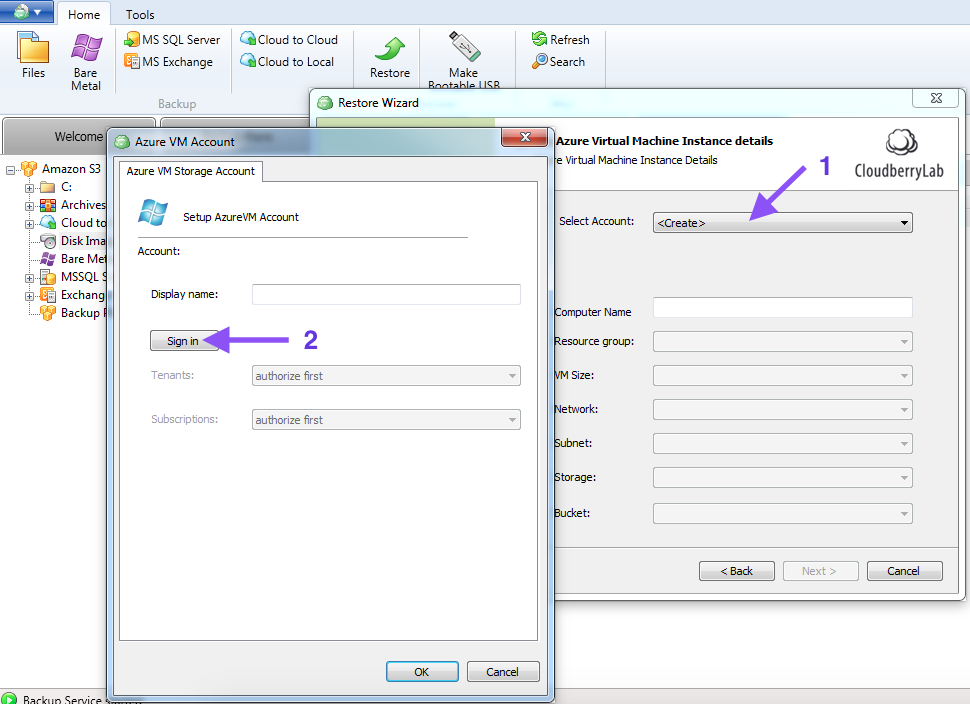Refresh the storage view
This screenshot has height=704, width=970.
tap(560, 40)
